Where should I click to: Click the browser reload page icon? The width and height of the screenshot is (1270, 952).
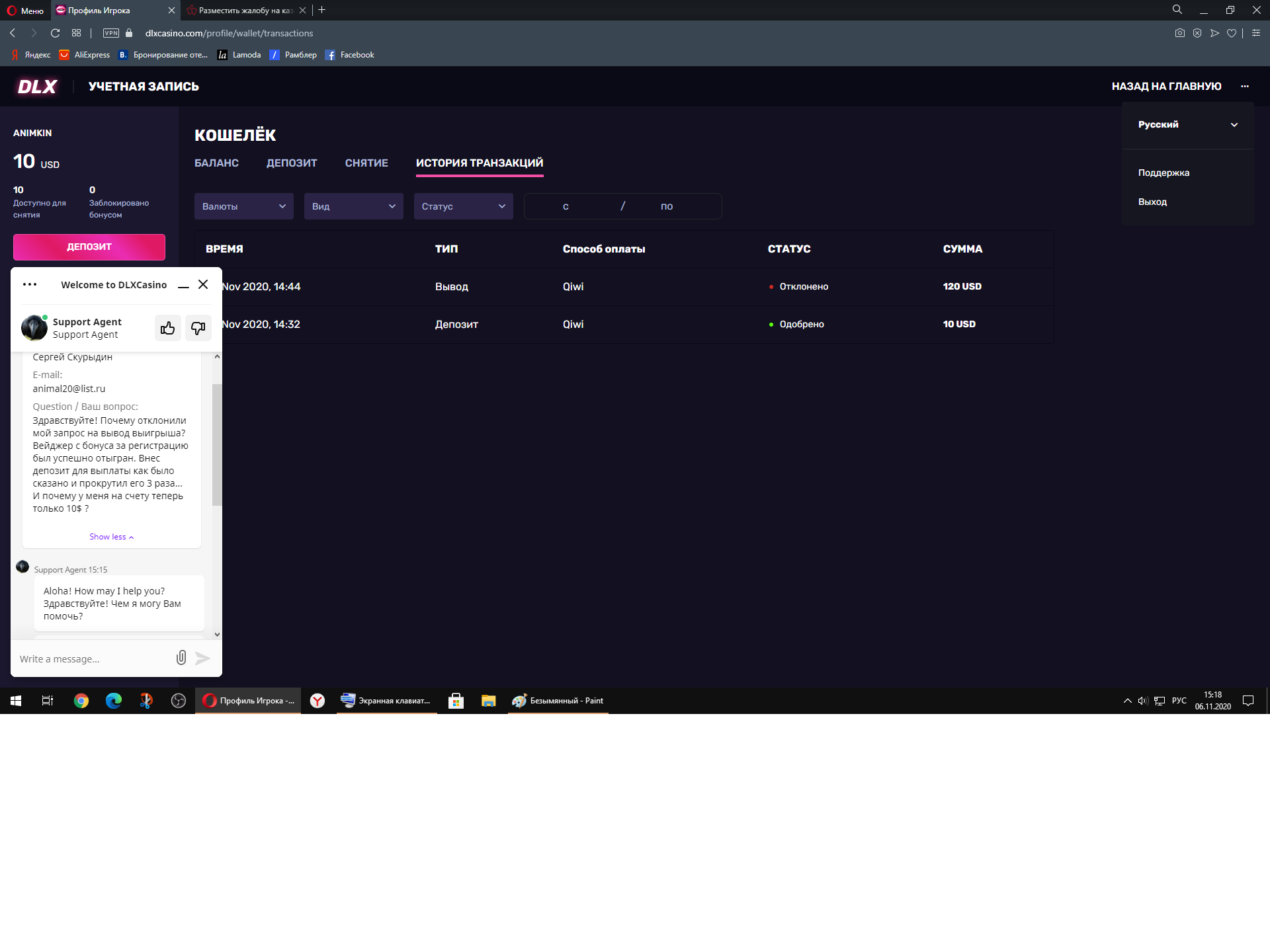coord(56,33)
